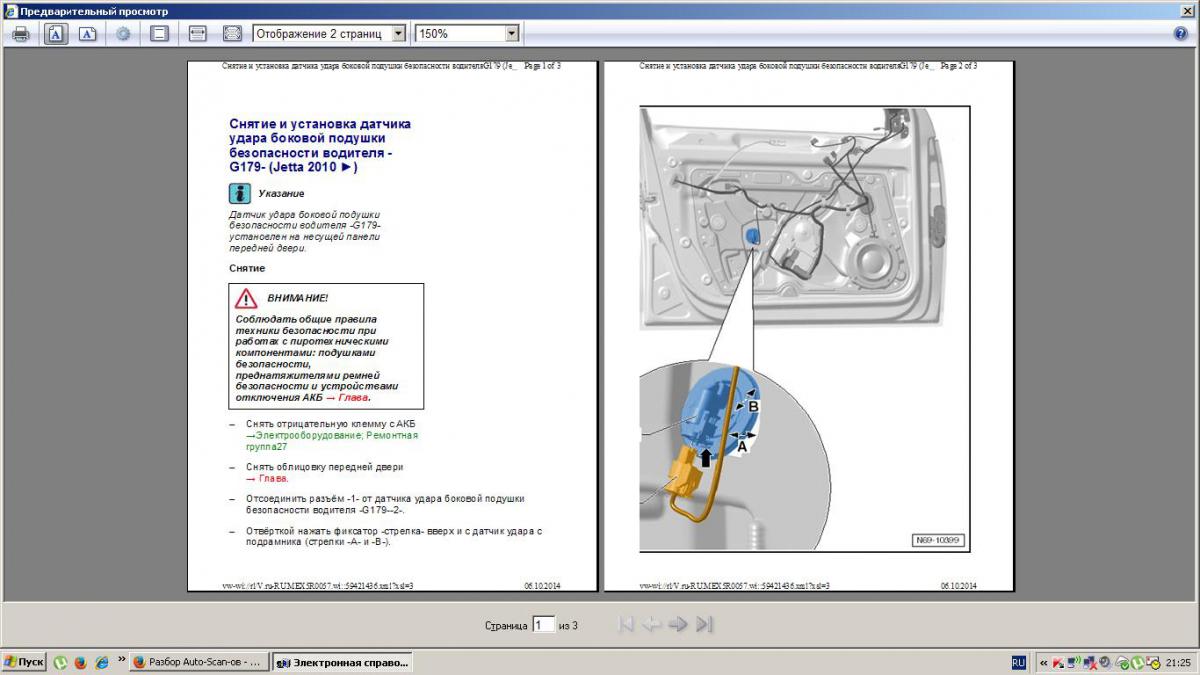Click the disconnected network tray icon
This screenshot has height=675, width=1200.
coord(1089,662)
